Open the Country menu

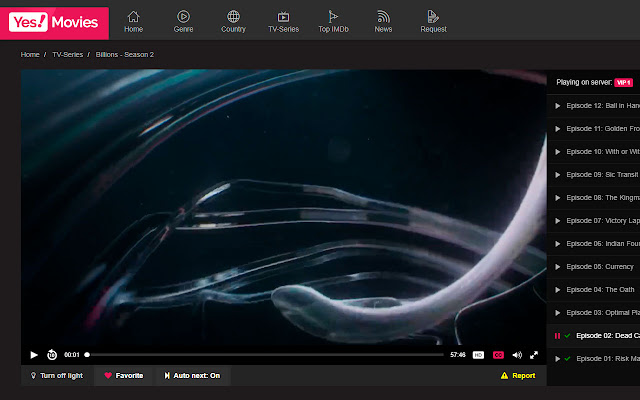[233, 22]
